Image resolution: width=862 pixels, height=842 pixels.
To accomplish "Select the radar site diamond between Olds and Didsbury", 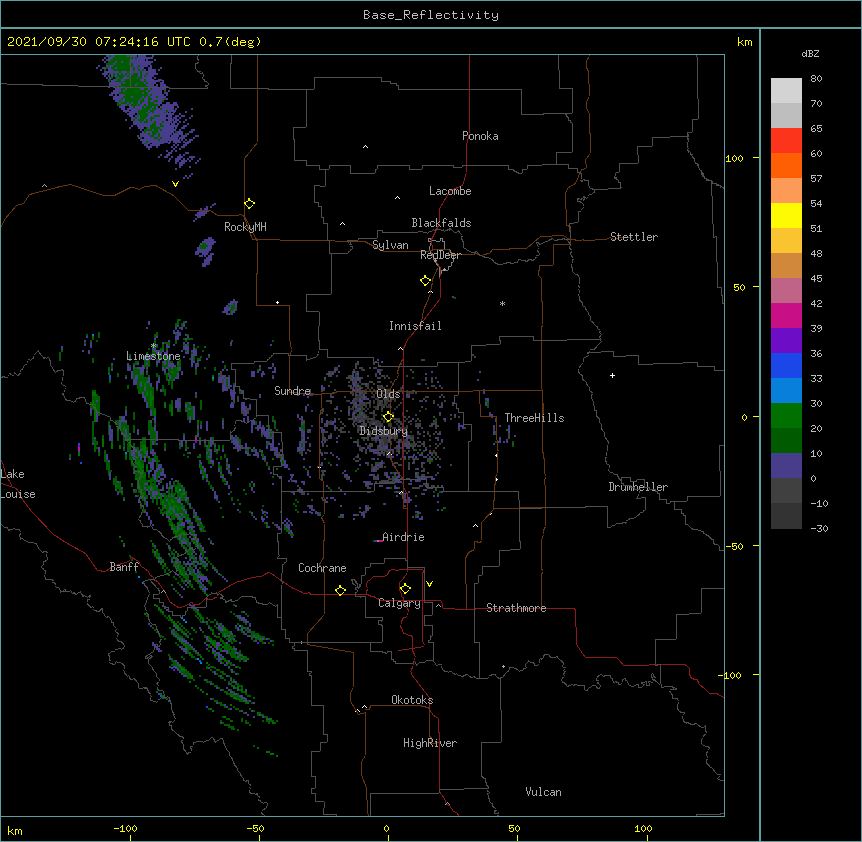I will coord(388,417).
